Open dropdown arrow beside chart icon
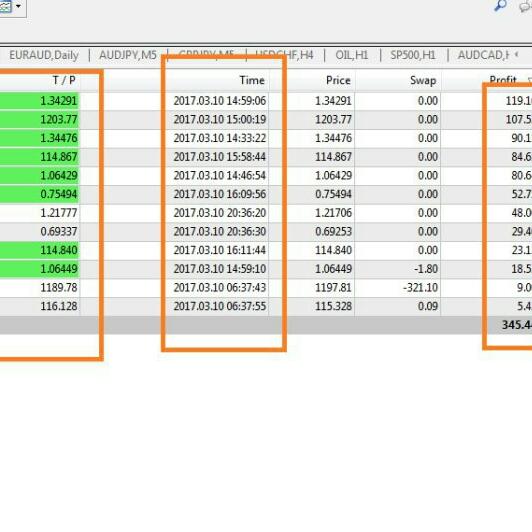The image size is (532, 532). [19, 6]
